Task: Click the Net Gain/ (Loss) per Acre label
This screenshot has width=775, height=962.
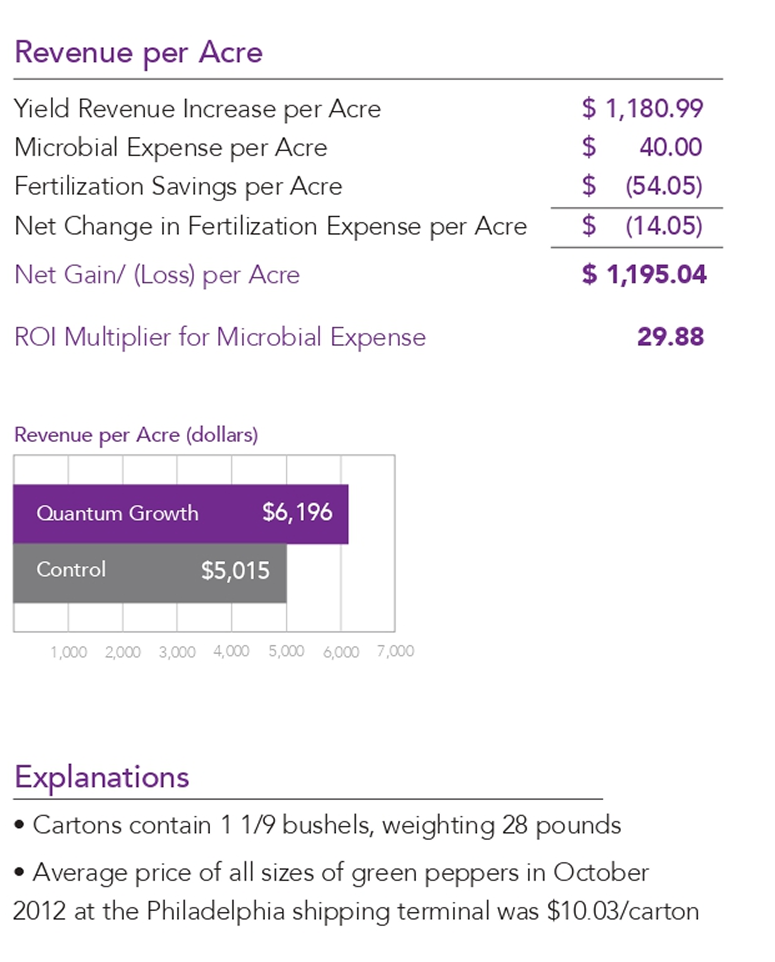Action: (x=157, y=275)
